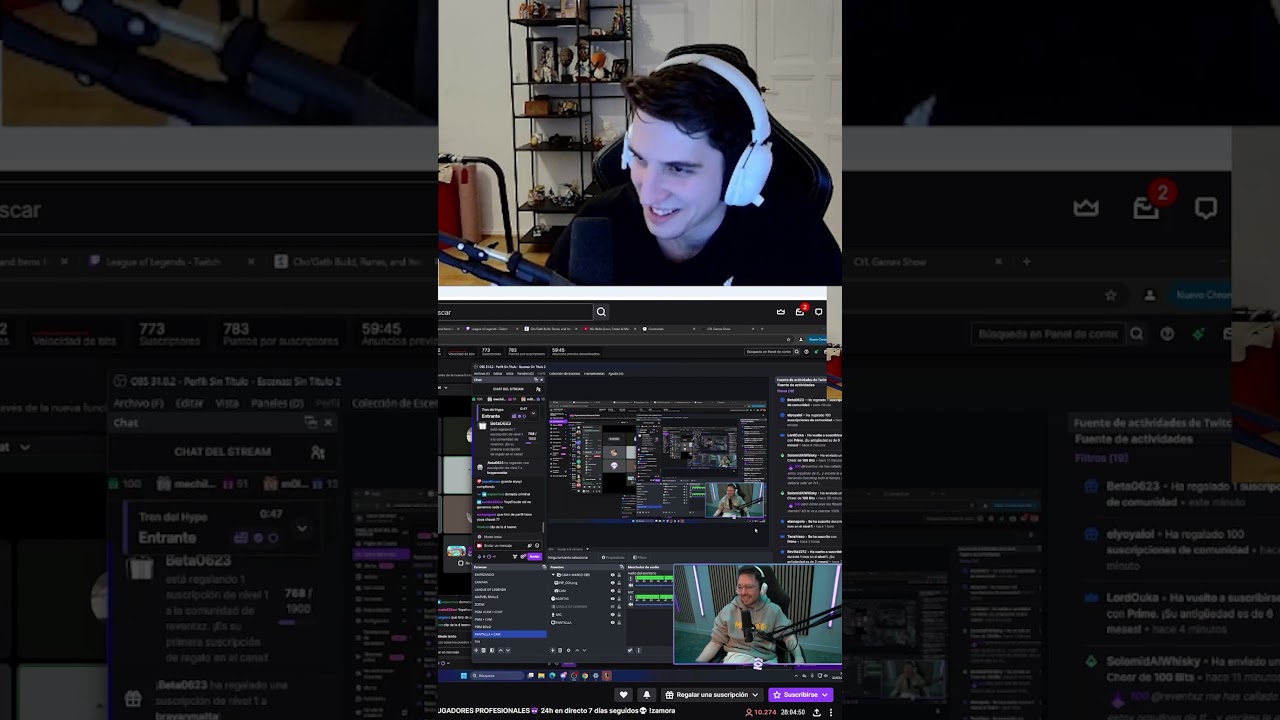Open the notifications inbox with badge

pos(800,311)
